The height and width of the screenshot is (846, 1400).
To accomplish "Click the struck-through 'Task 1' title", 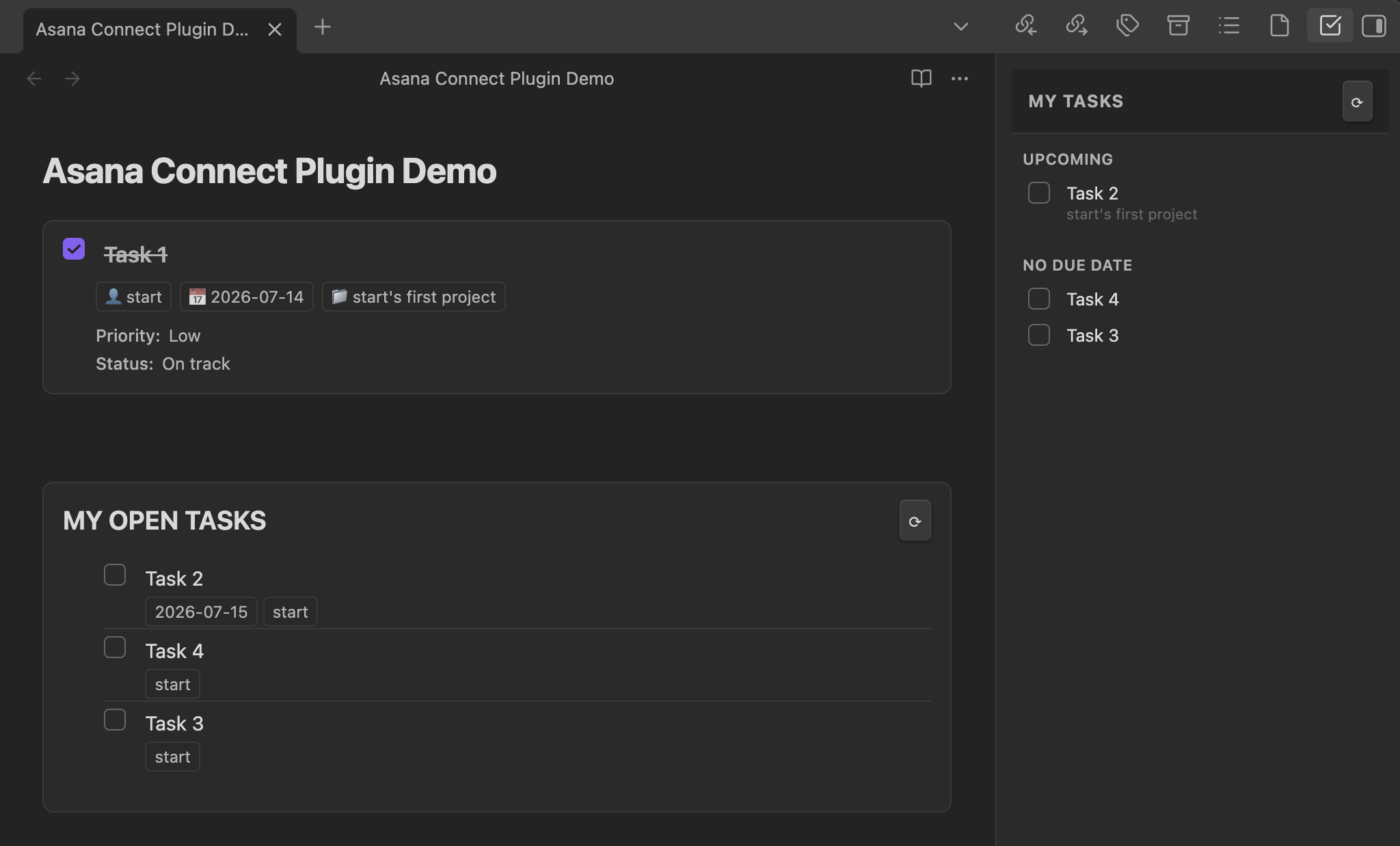I will coord(135,255).
